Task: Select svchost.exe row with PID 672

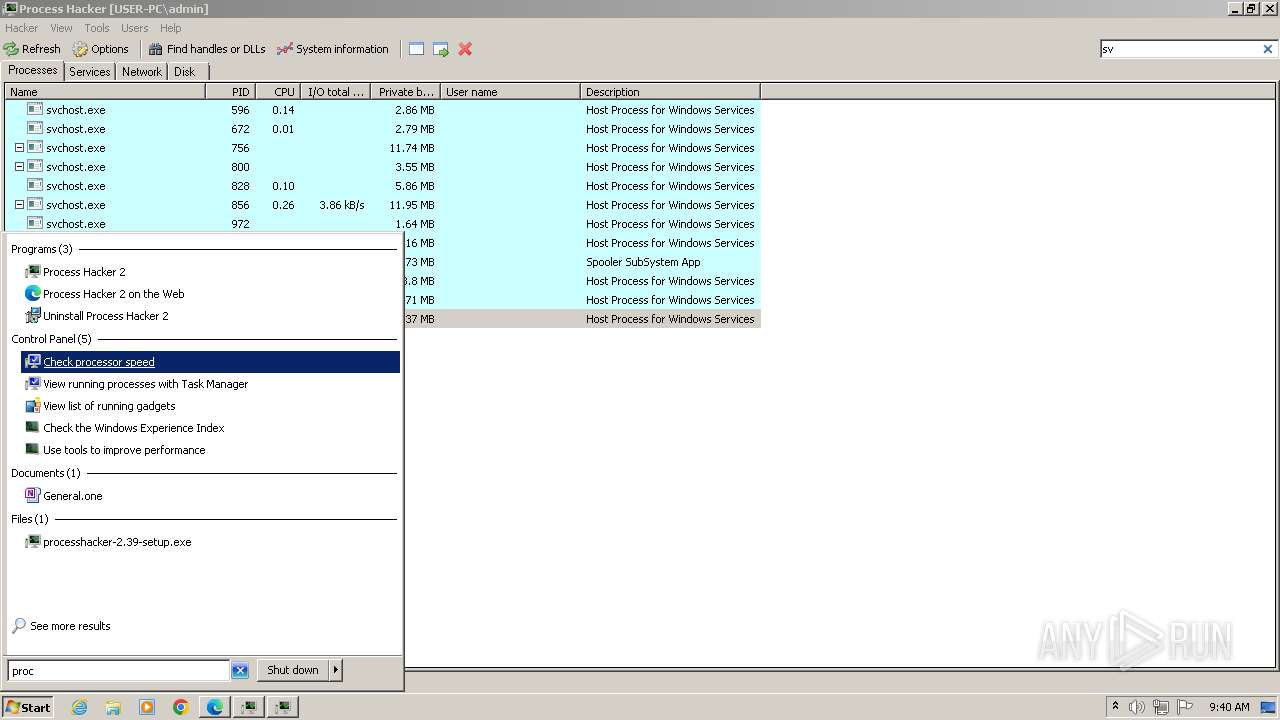Action: [x=383, y=129]
